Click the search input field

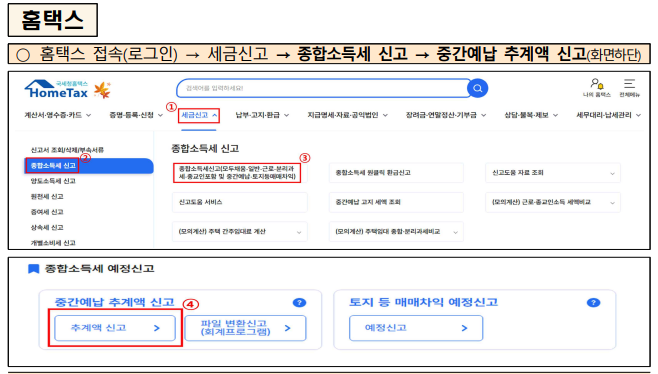[x=322, y=88]
